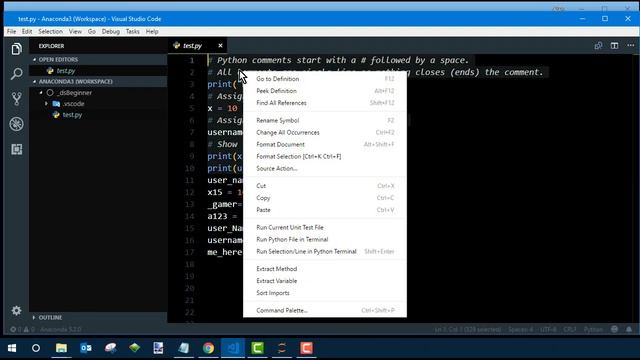Open Cortana circle on taskbar
The height and width of the screenshot is (360, 640).
[x=36, y=348]
